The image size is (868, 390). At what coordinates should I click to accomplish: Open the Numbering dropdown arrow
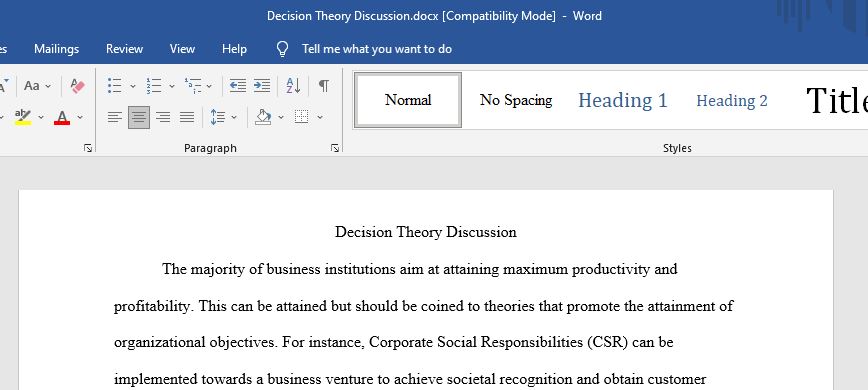coord(172,86)
